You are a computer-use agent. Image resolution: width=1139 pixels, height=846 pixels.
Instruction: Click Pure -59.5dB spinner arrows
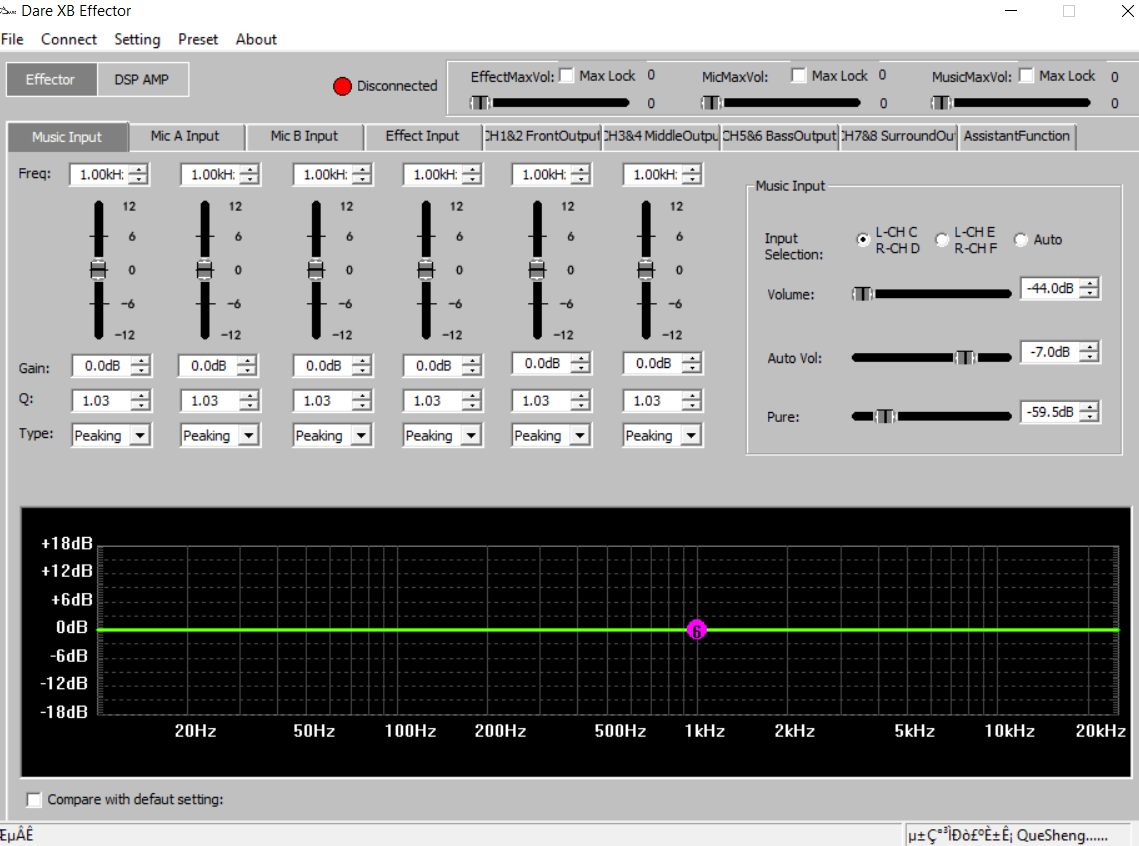coord(1089,412)
